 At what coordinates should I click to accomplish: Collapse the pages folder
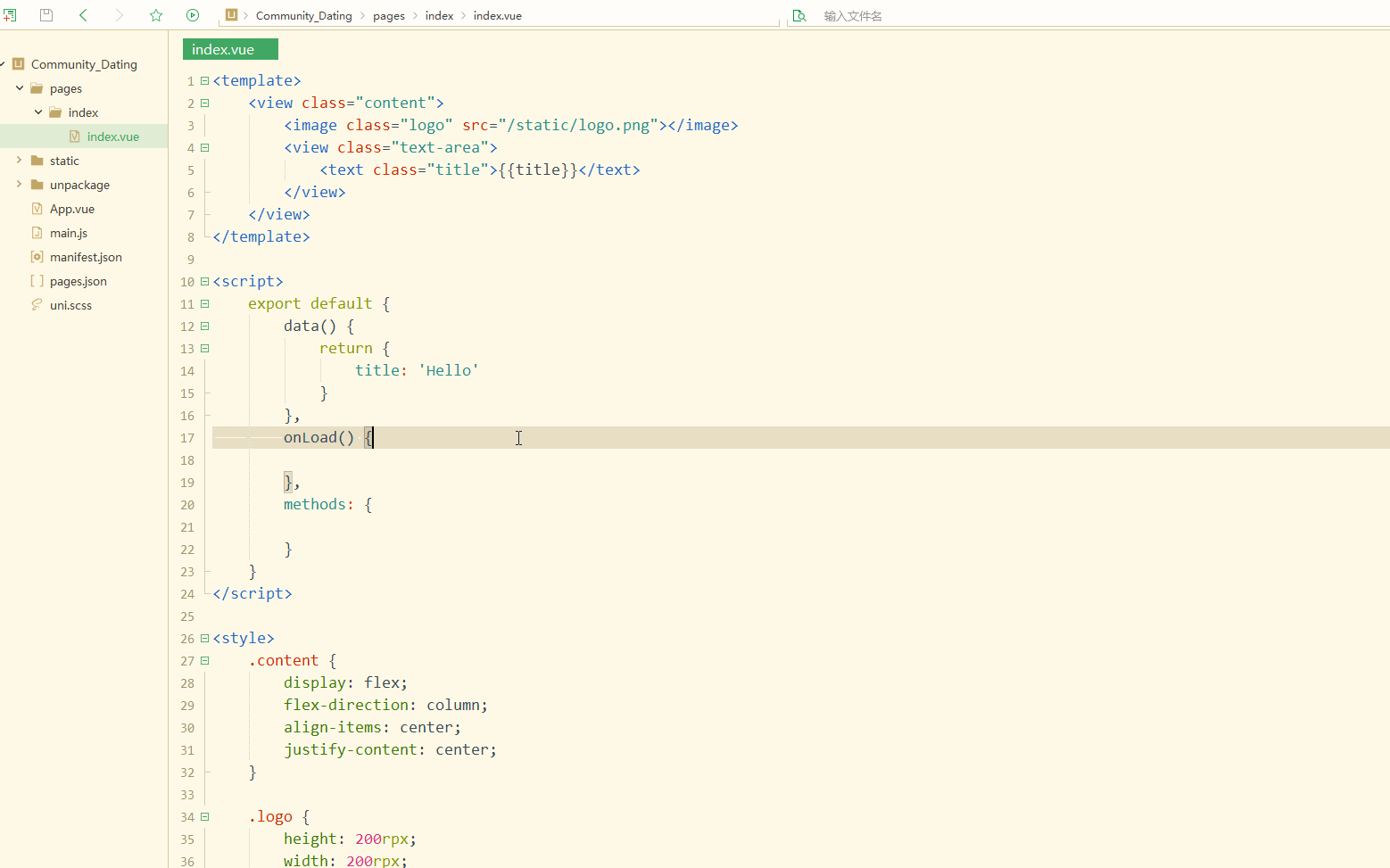20,87
